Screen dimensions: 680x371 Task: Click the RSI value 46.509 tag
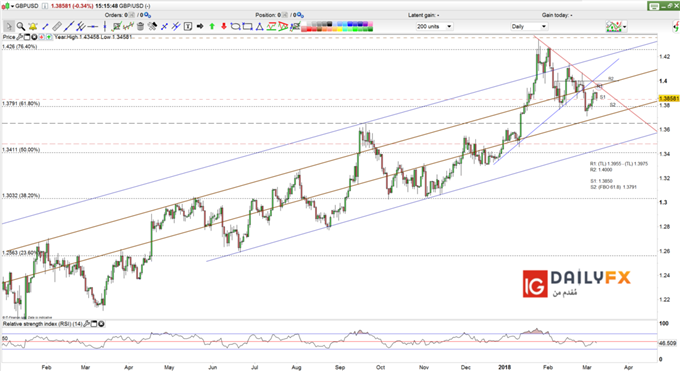tap(668, 343)
